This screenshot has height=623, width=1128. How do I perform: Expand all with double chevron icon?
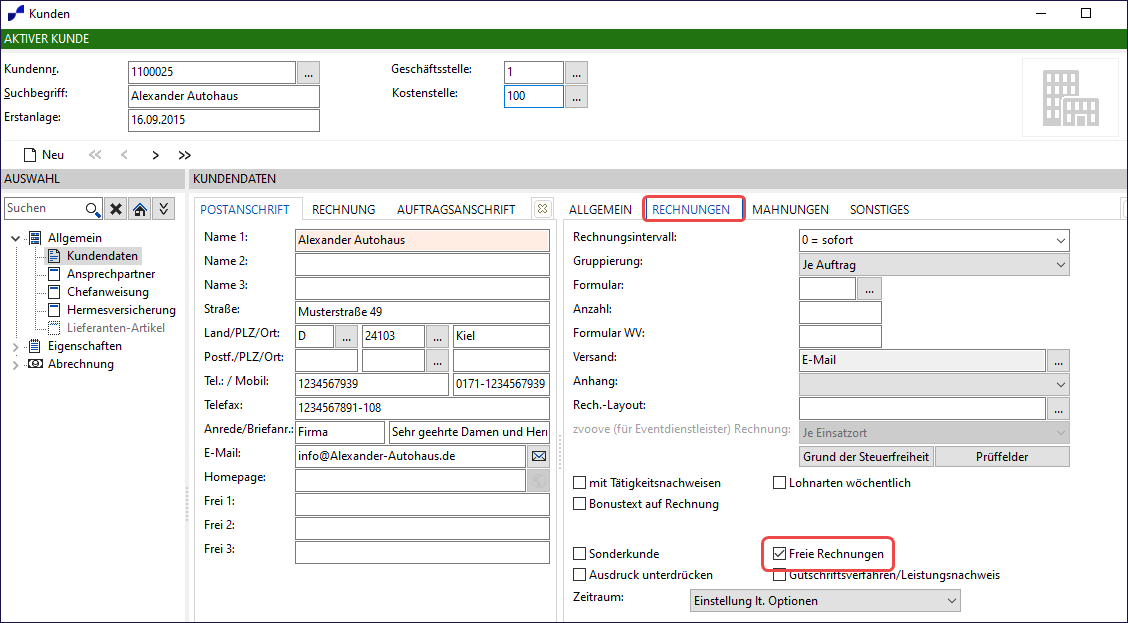[164, 209]
